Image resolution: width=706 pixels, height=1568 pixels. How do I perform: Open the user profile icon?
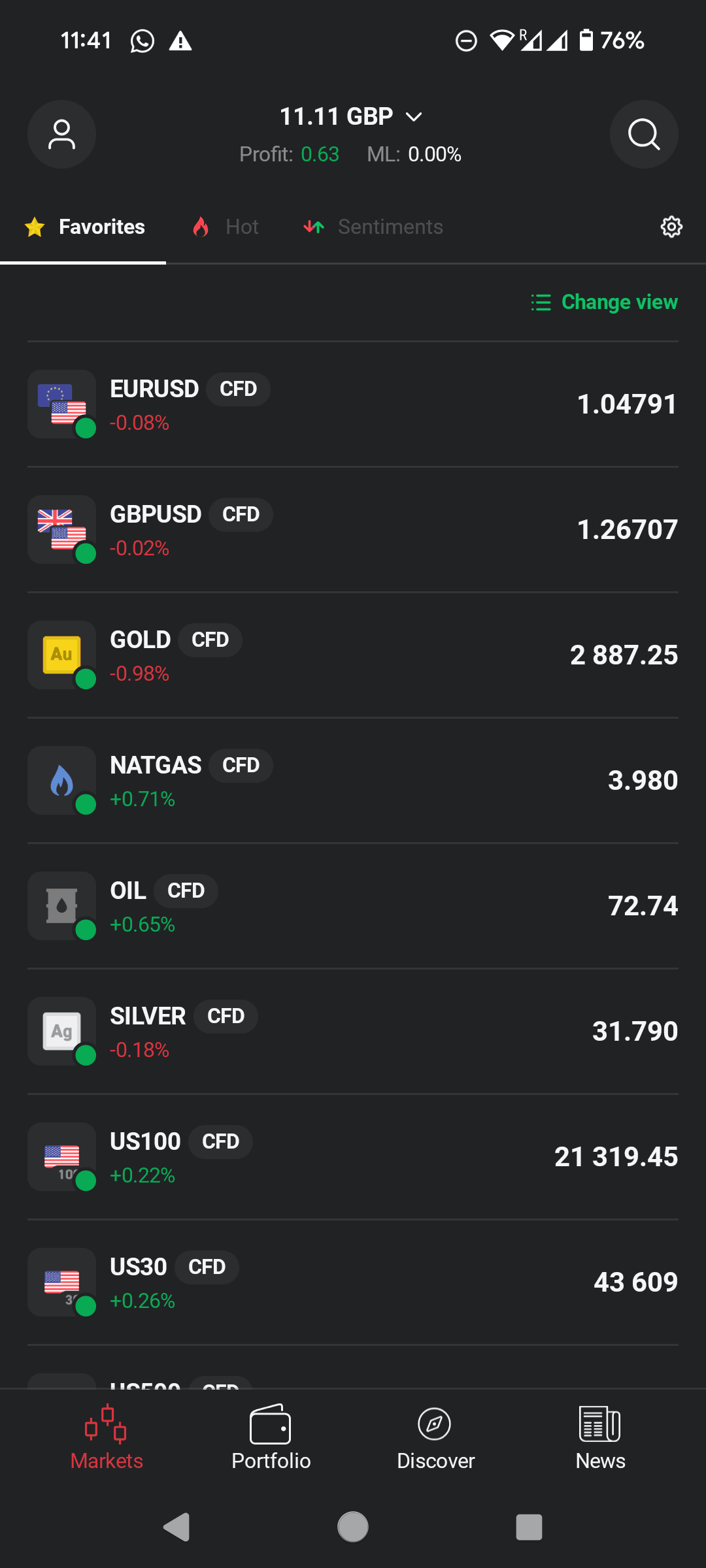(61, 135)
